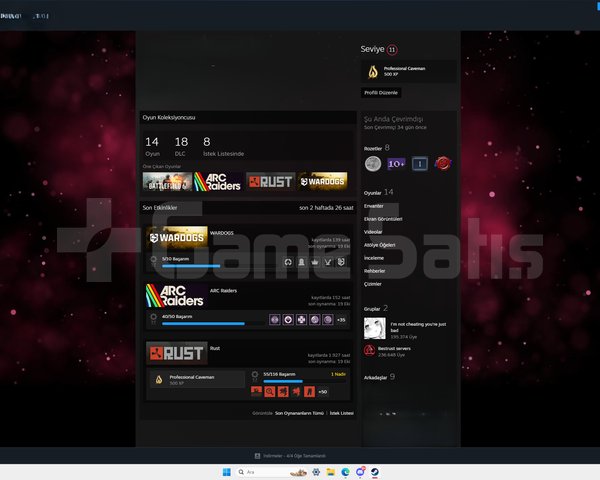Open the Wardogs crown achievement icon
600x480 pixels.
coord(315,262)
